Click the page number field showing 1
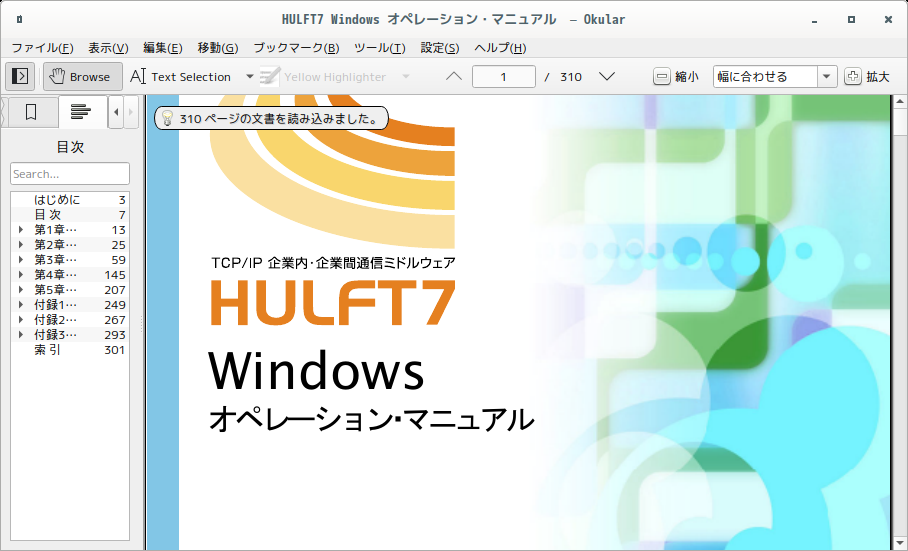Image resolution: width=908 pixels, height=551 pixels. pos(504,76)
